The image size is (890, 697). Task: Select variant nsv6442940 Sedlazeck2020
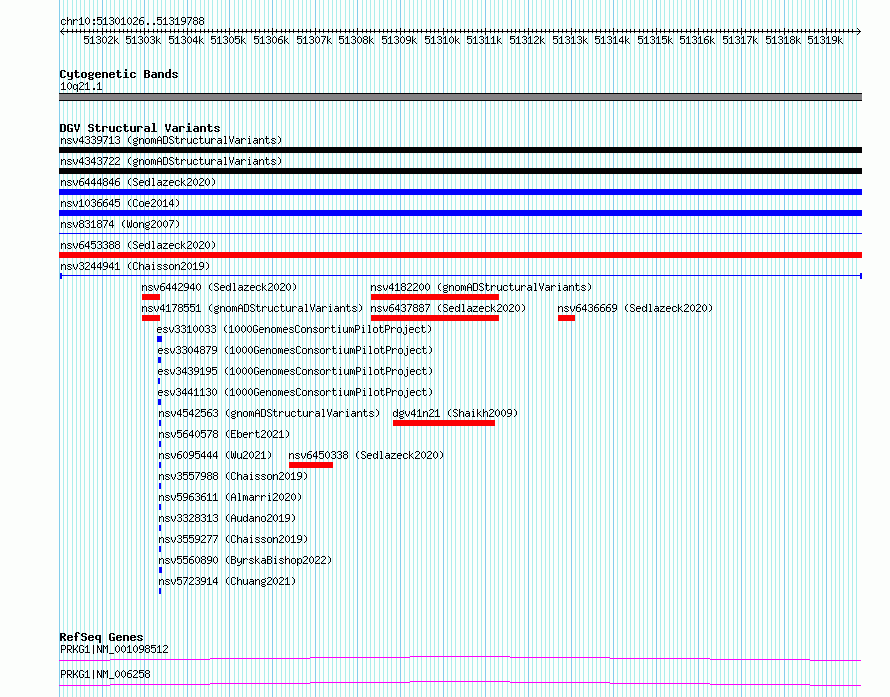pos(219,287)
